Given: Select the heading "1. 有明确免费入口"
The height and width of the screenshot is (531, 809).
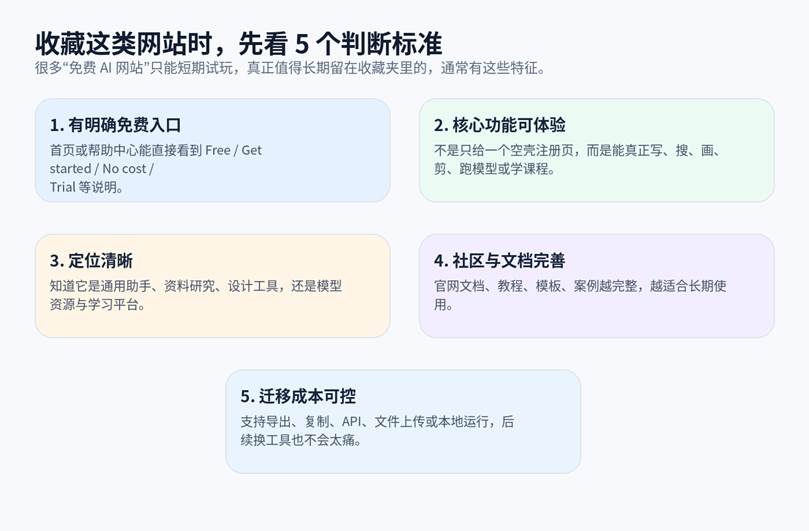Looking at the screenshot, I should click(x=115, y=125).
